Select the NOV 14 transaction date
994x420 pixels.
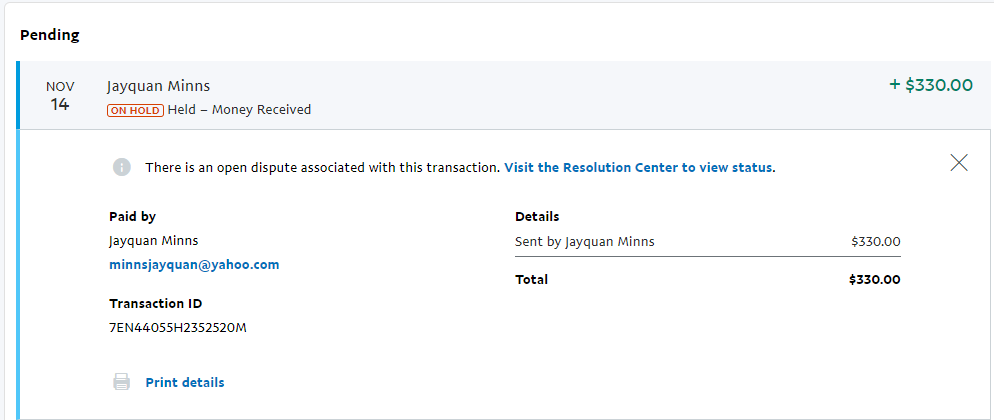(x=60, y=96)
